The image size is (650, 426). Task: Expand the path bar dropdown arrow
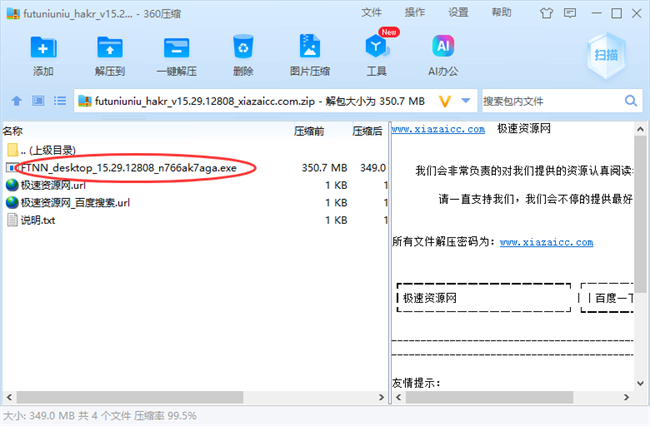point(466,101)
